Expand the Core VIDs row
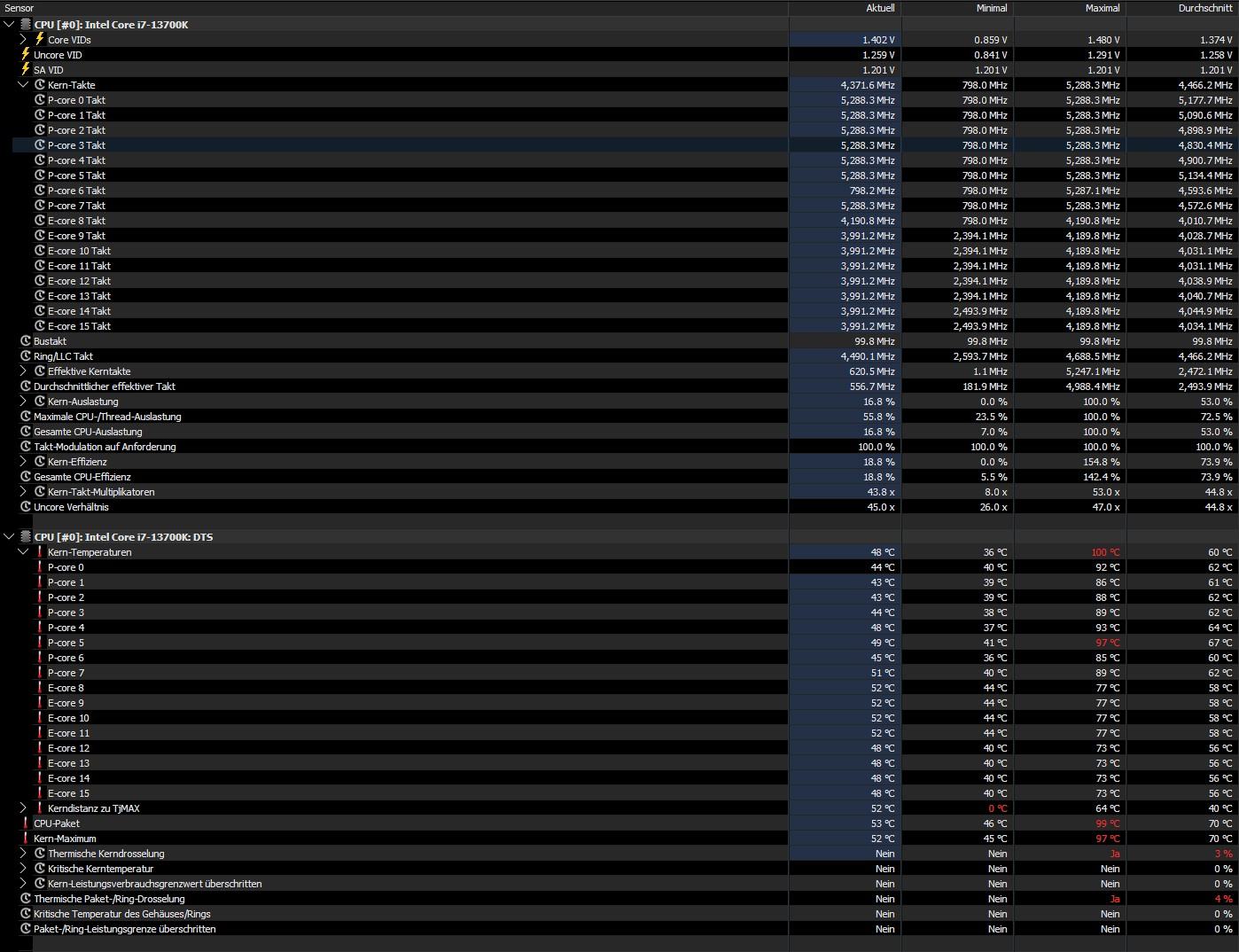1239x952 pixels. (23, 40)
